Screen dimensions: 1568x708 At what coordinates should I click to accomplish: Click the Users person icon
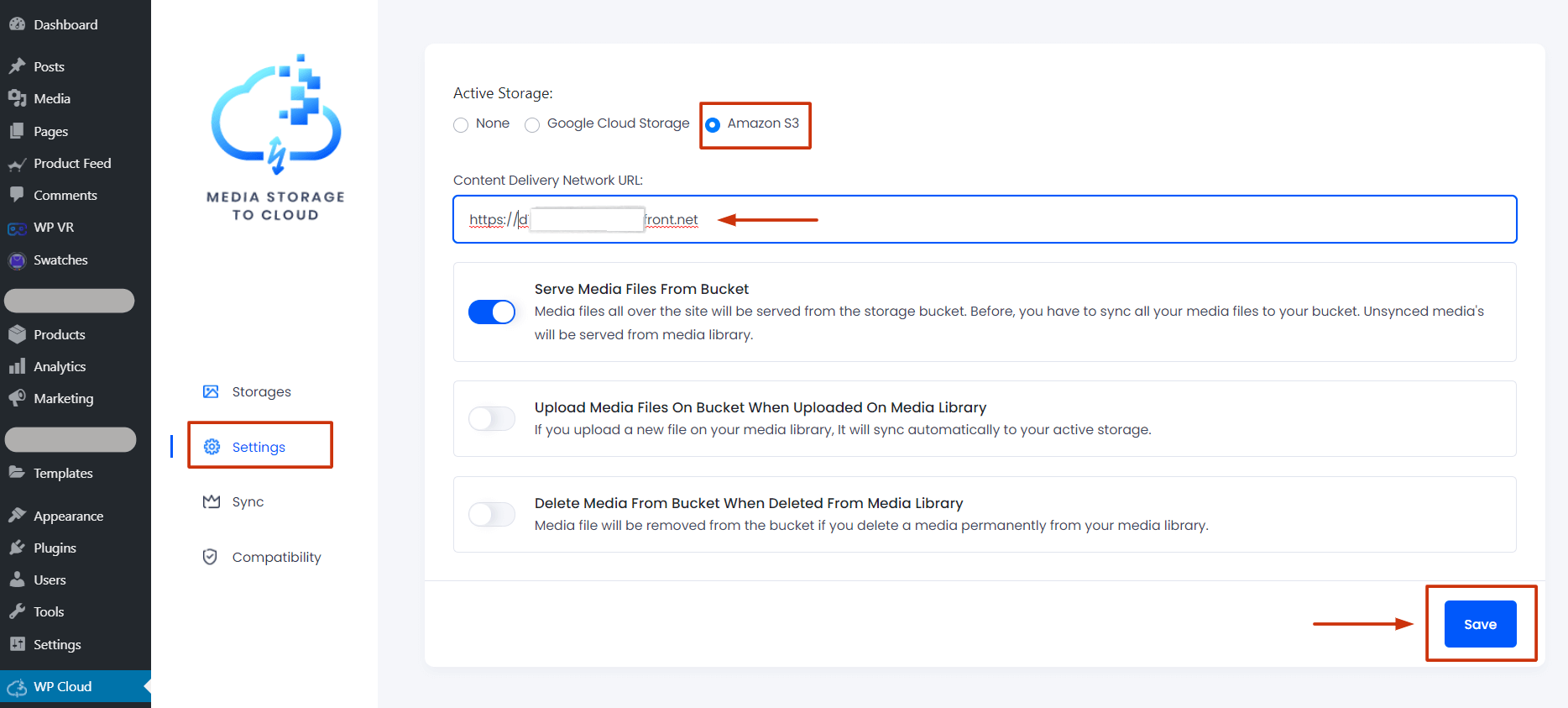(17, 580)
